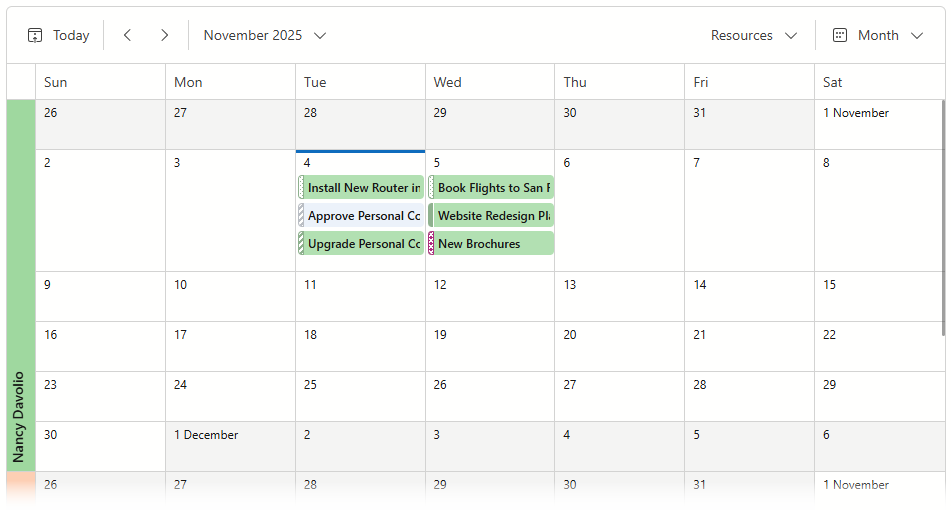The image size is (951, 511).
Task: Select the November 19 day cell
Action: 489,350
